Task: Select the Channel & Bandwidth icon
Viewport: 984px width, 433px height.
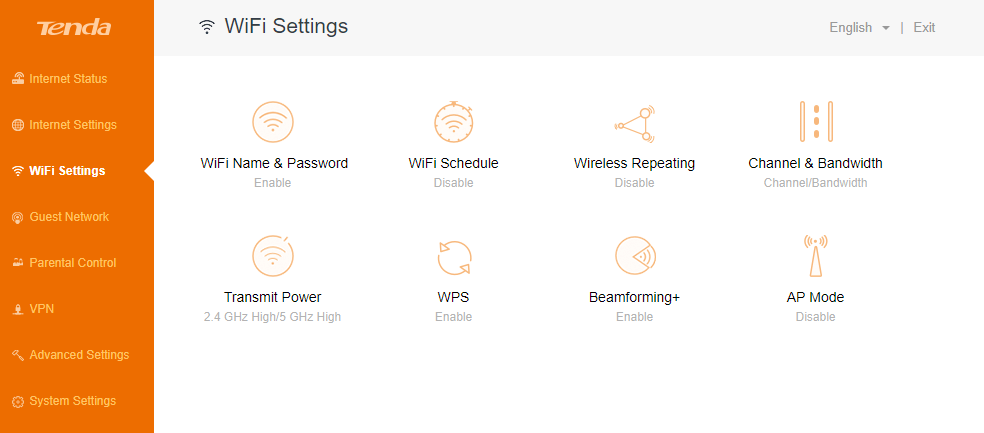Action: coord(815,120)
